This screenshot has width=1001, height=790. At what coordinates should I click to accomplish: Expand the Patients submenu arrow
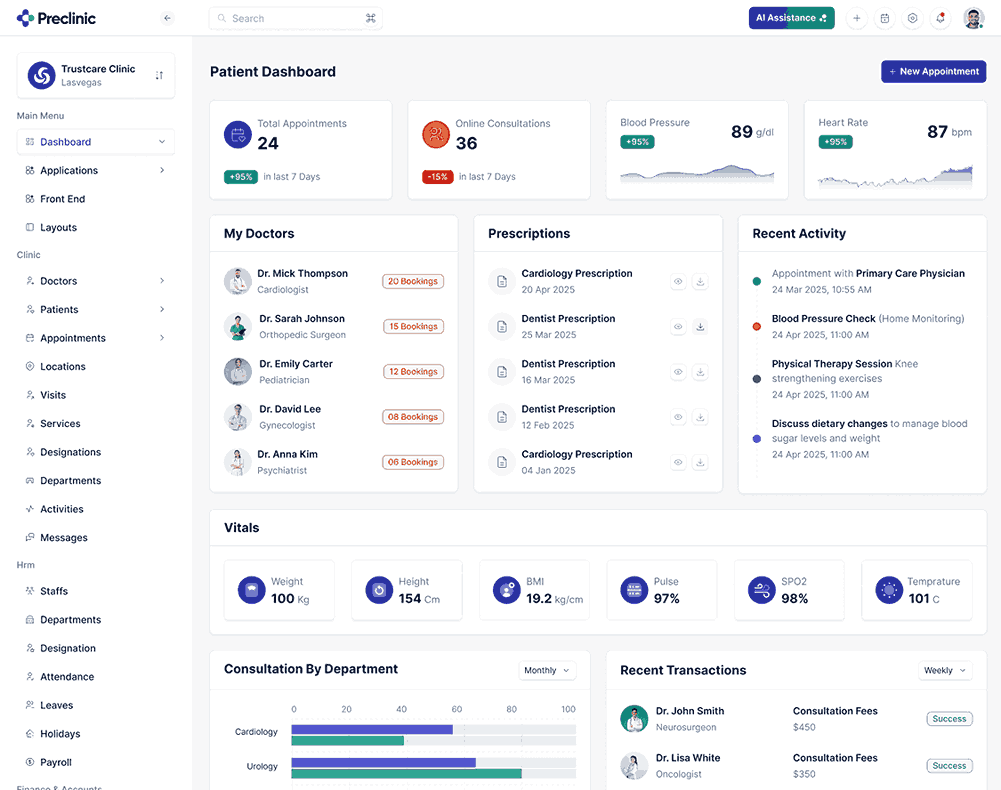pos(162,310)
